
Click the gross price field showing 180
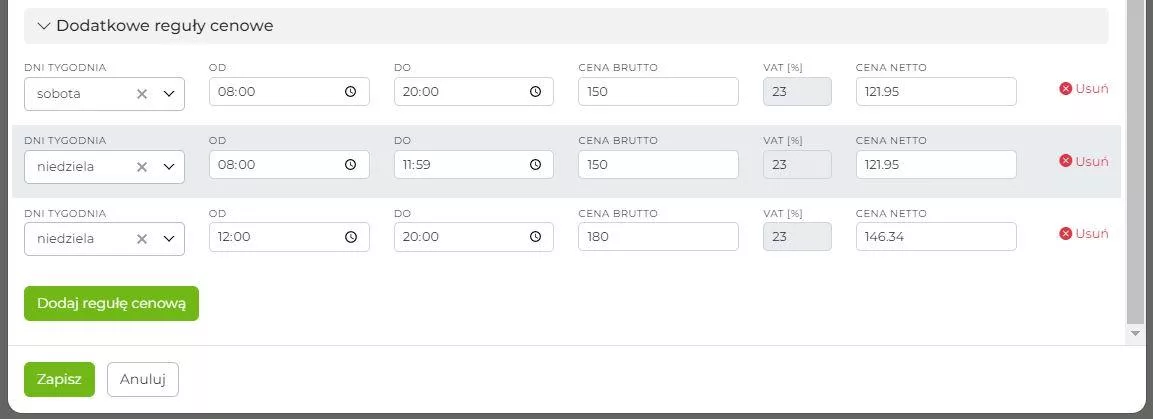tap(658, 237)
